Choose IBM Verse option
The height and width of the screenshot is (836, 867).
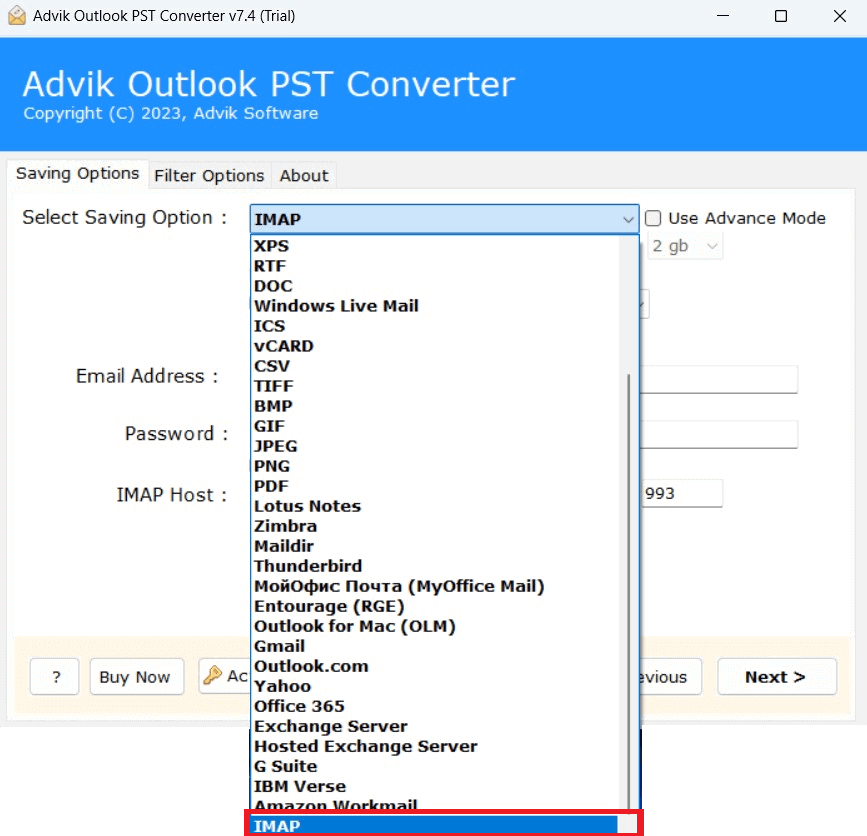435,786
